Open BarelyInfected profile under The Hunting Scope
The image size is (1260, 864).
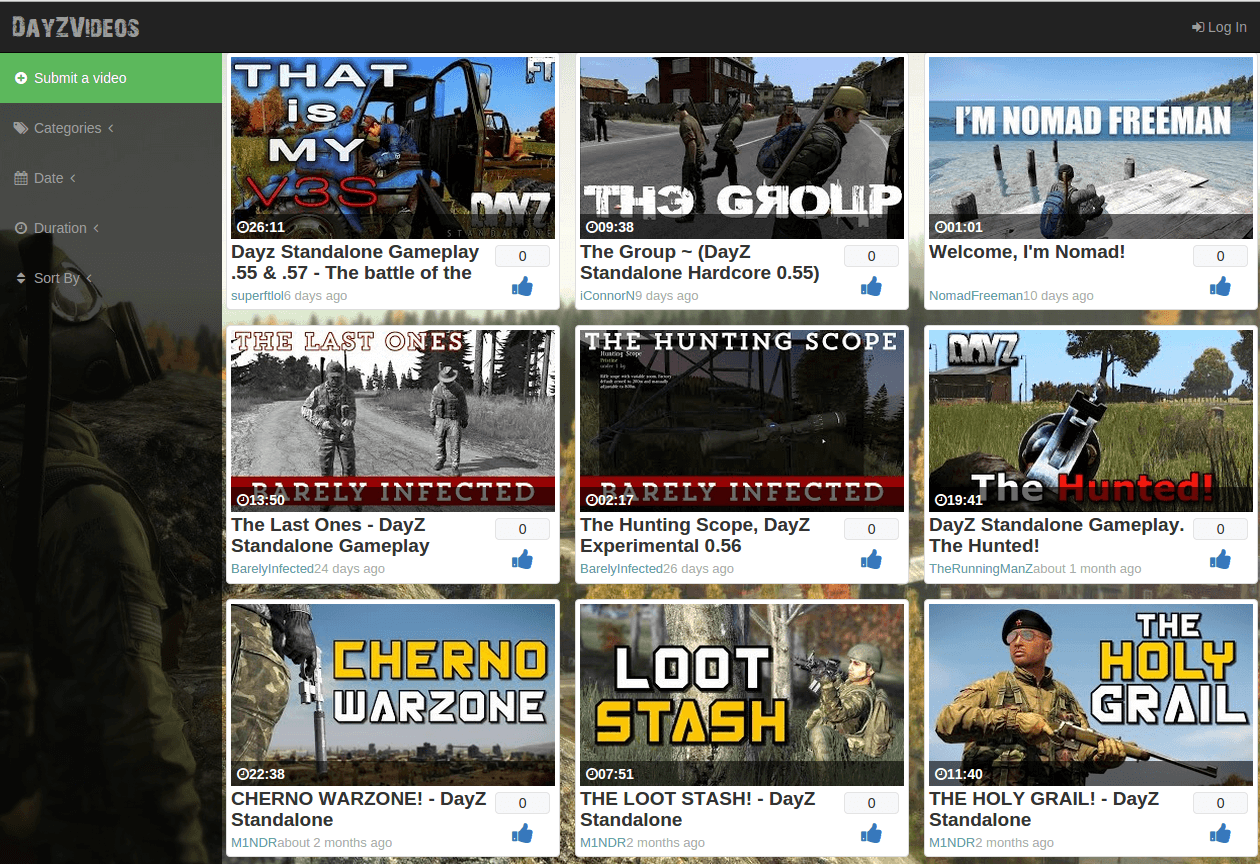(621, 569)
